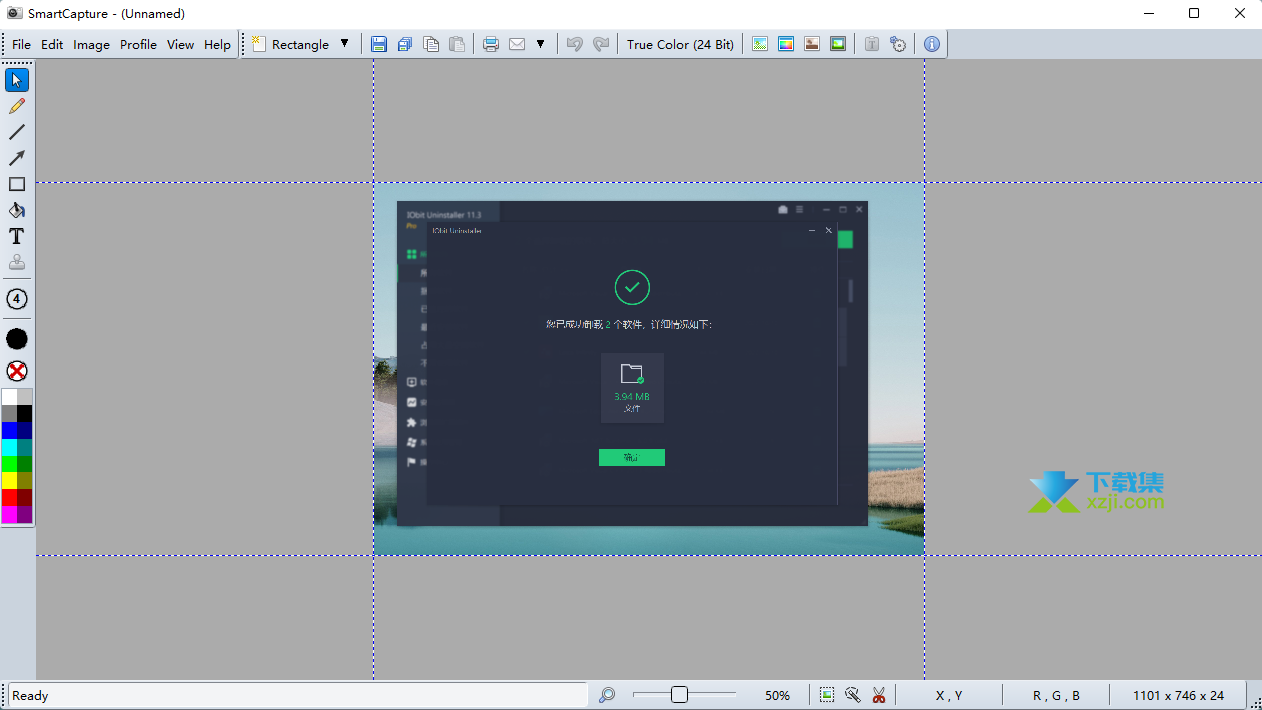Open the File menu

pos(21,44)
